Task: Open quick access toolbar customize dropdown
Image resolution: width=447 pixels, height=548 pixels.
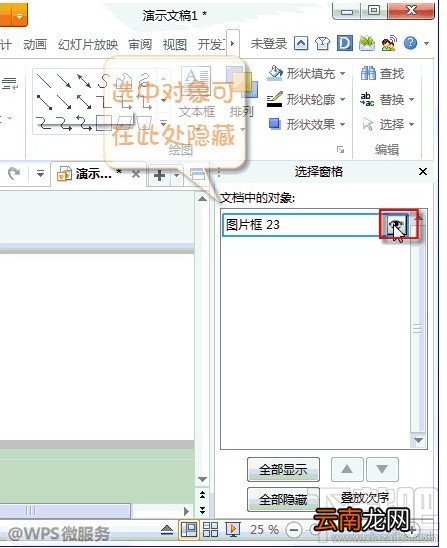Action: pos(40,173)
